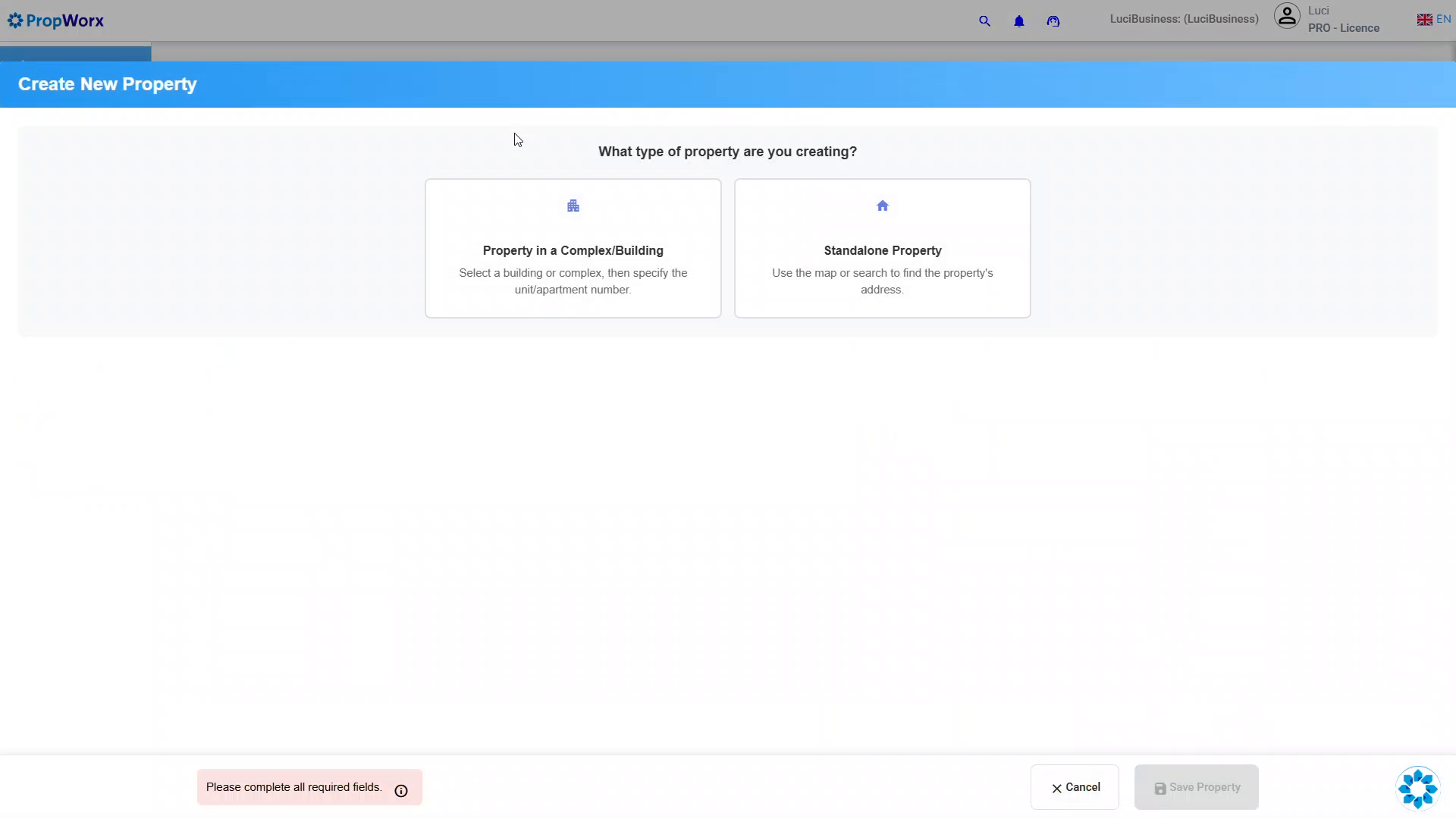Screen dimensions: 1456x819
Task: Open the blue pinwheel assistant widget
Action: tap(1418, 789)
